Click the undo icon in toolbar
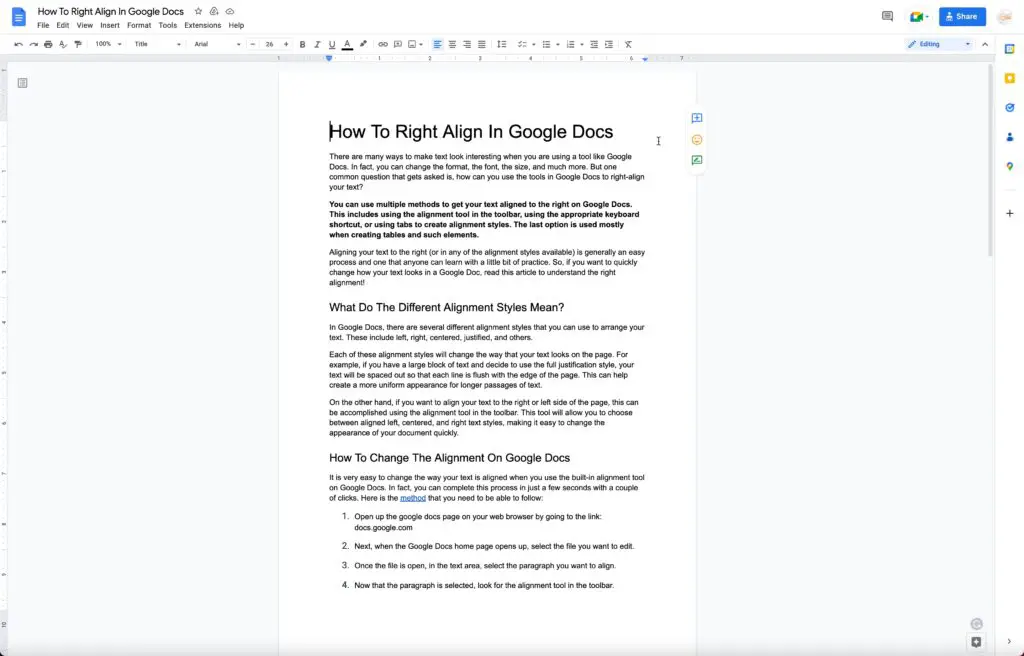Screen dimensions: 1024x656 18,44
